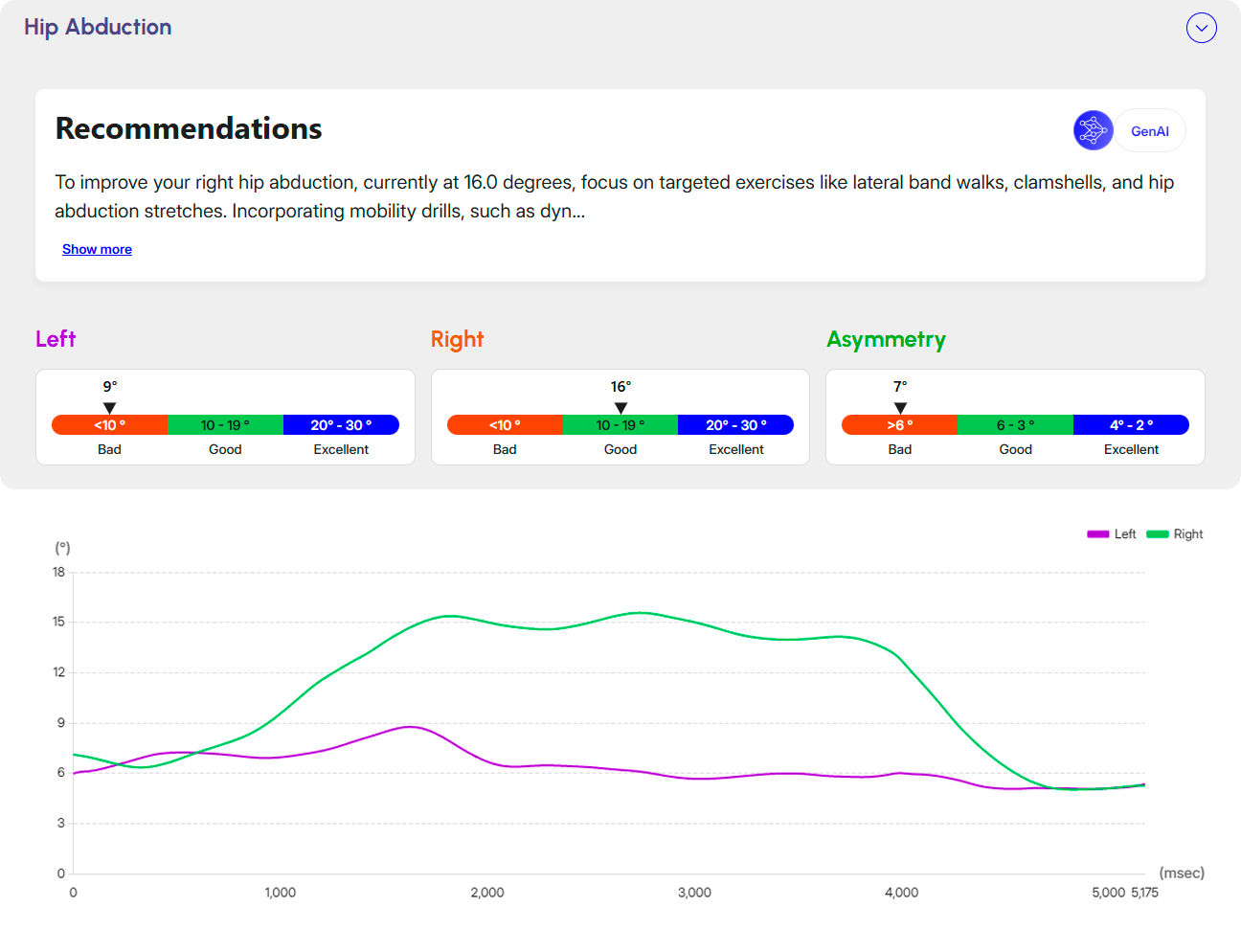Click the GenAI label button

(x=1149, y=131)
